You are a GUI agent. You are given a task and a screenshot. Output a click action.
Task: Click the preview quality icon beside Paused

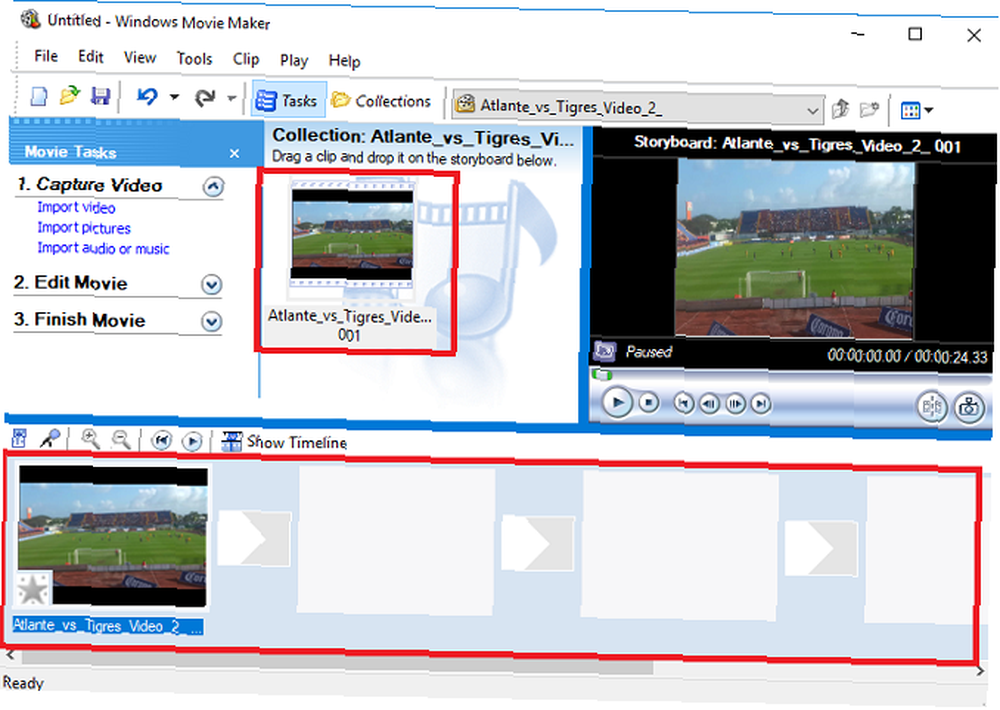(x=604, y=350)
